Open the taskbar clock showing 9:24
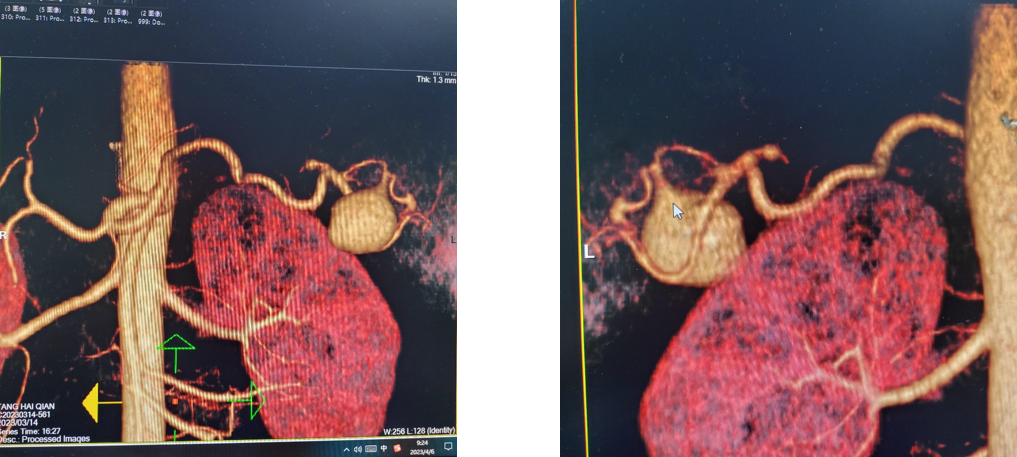1017x457 pixels. [x=422, y=449]
